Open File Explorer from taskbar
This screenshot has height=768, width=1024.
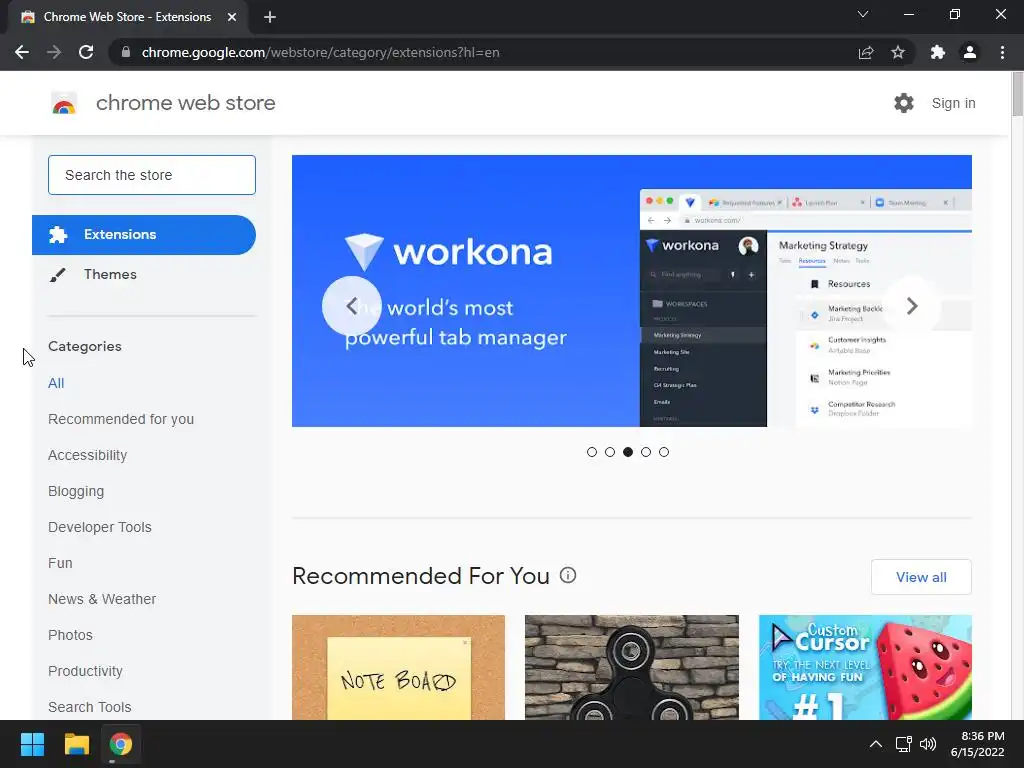[76, 744]
